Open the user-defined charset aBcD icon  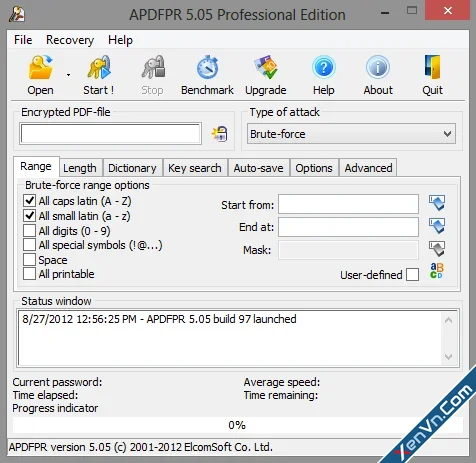point(437,271)
